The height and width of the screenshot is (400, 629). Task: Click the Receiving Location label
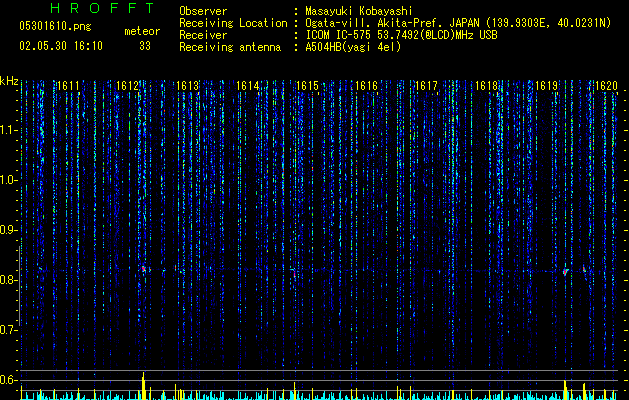coord(233,23)
